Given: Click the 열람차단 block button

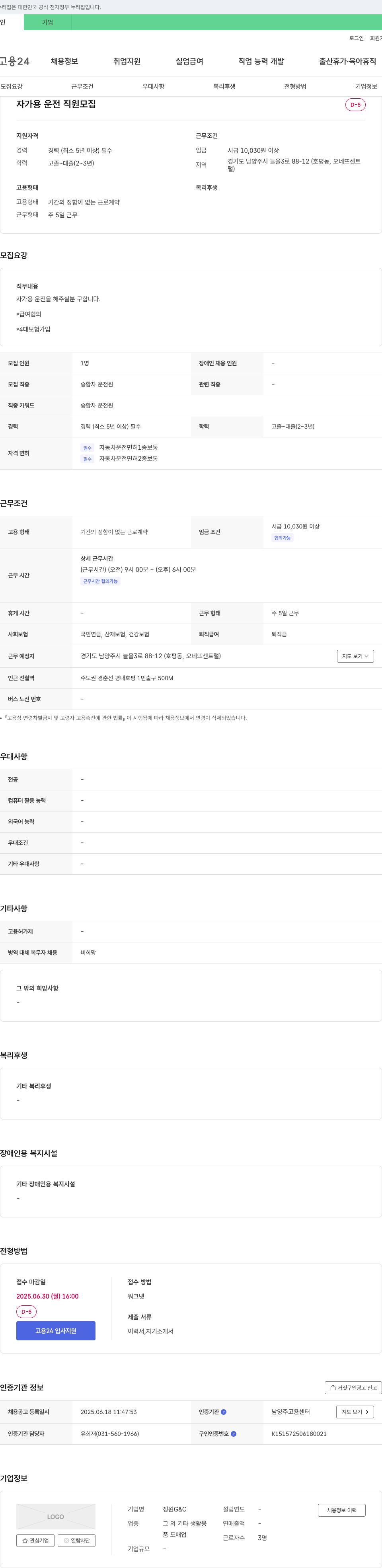Looking at the screenshot, I should click(x=77, y=1540).
